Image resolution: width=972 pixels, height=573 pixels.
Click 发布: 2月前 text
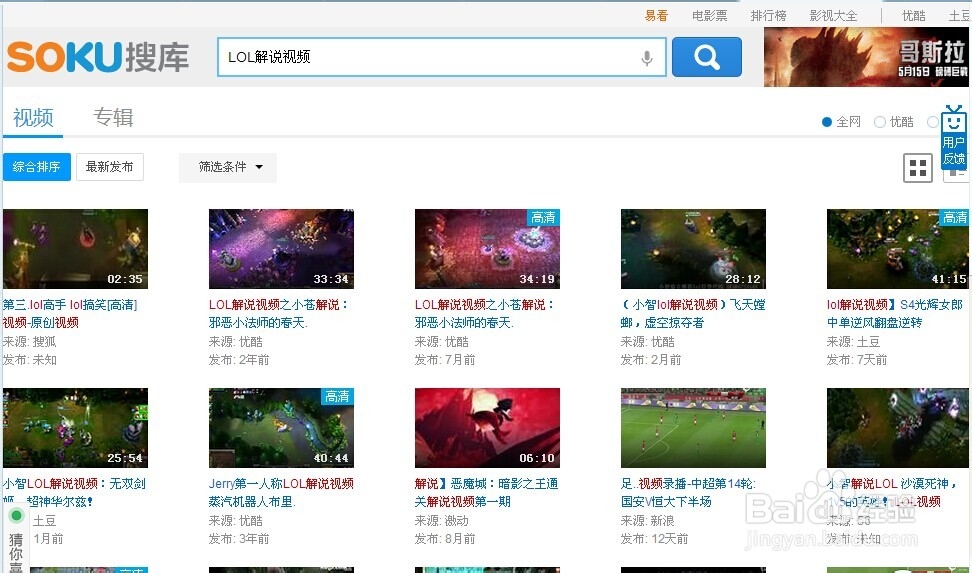pyautogui.click(x=651, y=360)
